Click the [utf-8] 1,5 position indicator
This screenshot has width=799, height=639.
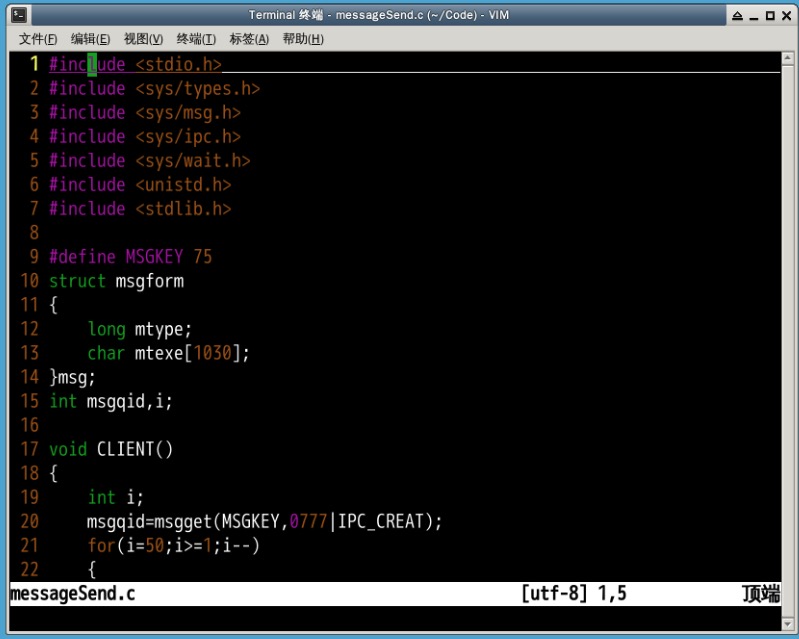[x=573, y=593]
